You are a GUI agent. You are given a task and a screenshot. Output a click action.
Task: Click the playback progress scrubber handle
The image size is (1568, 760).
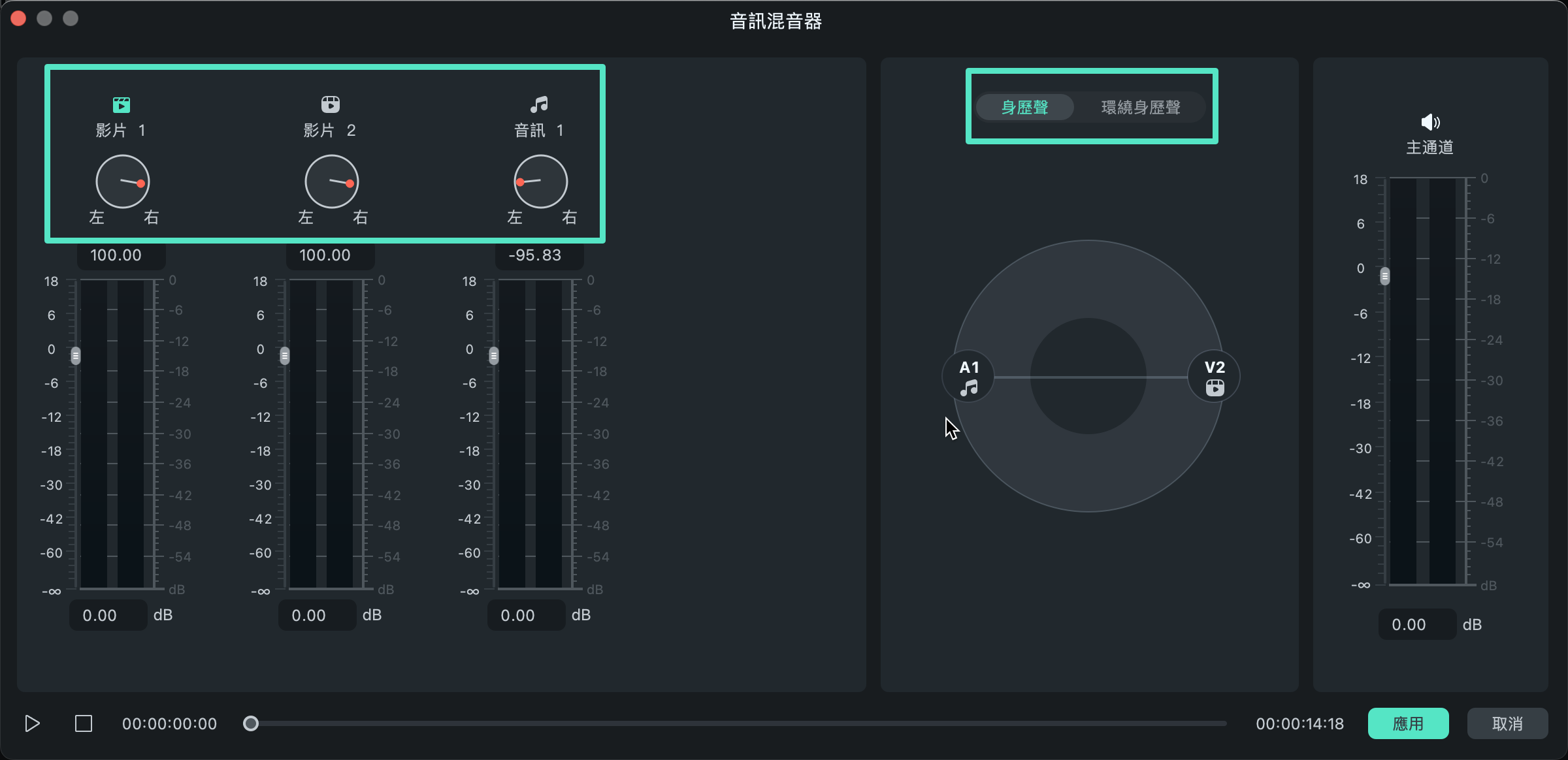[x=251, y=723]
